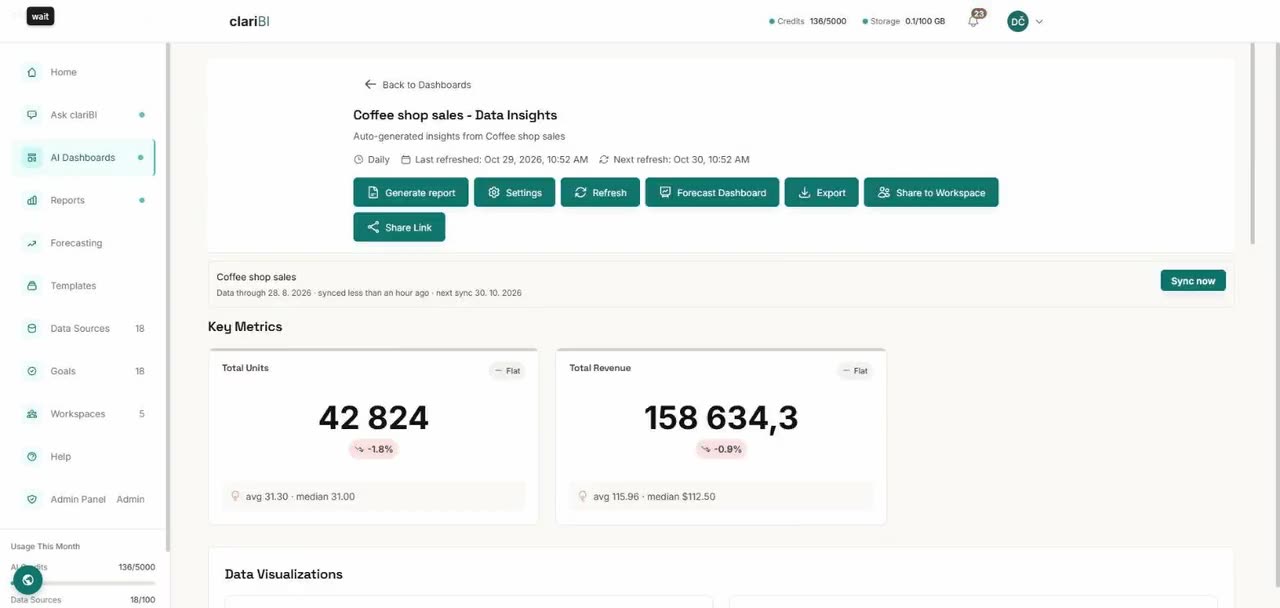Click the Sync now button
The image size is (1280, 608).
tap(1193, 281)
